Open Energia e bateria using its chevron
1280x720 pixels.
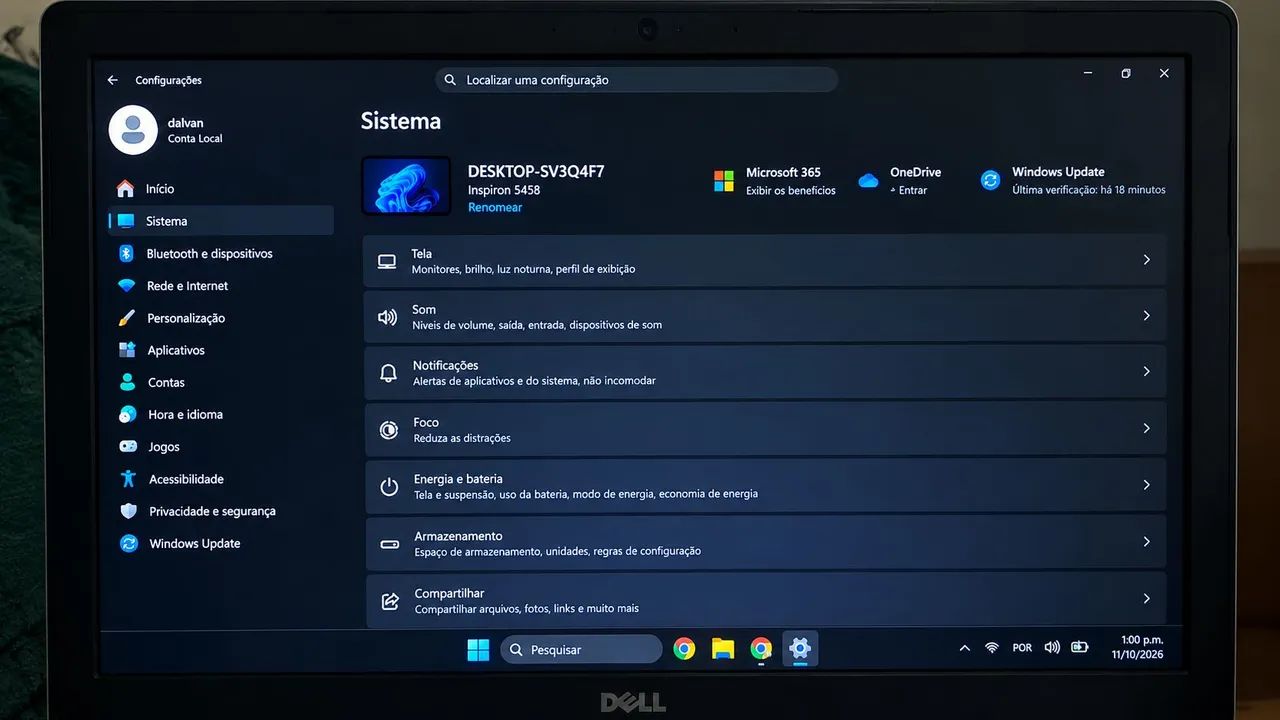1146,485
